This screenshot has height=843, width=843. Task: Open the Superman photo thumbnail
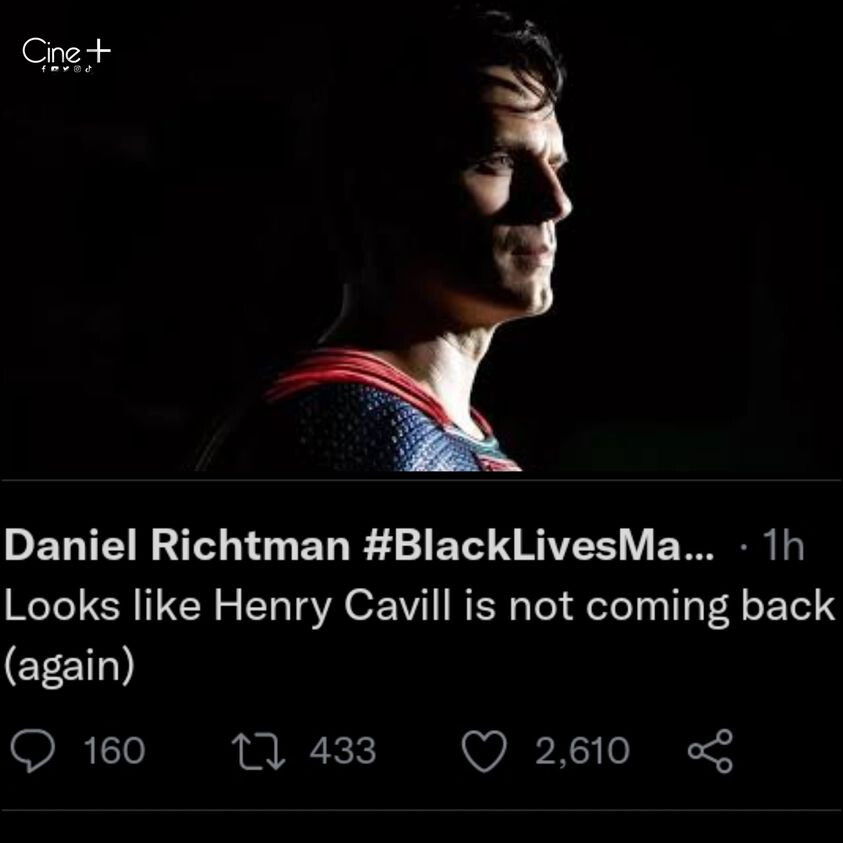click(422, 237)
